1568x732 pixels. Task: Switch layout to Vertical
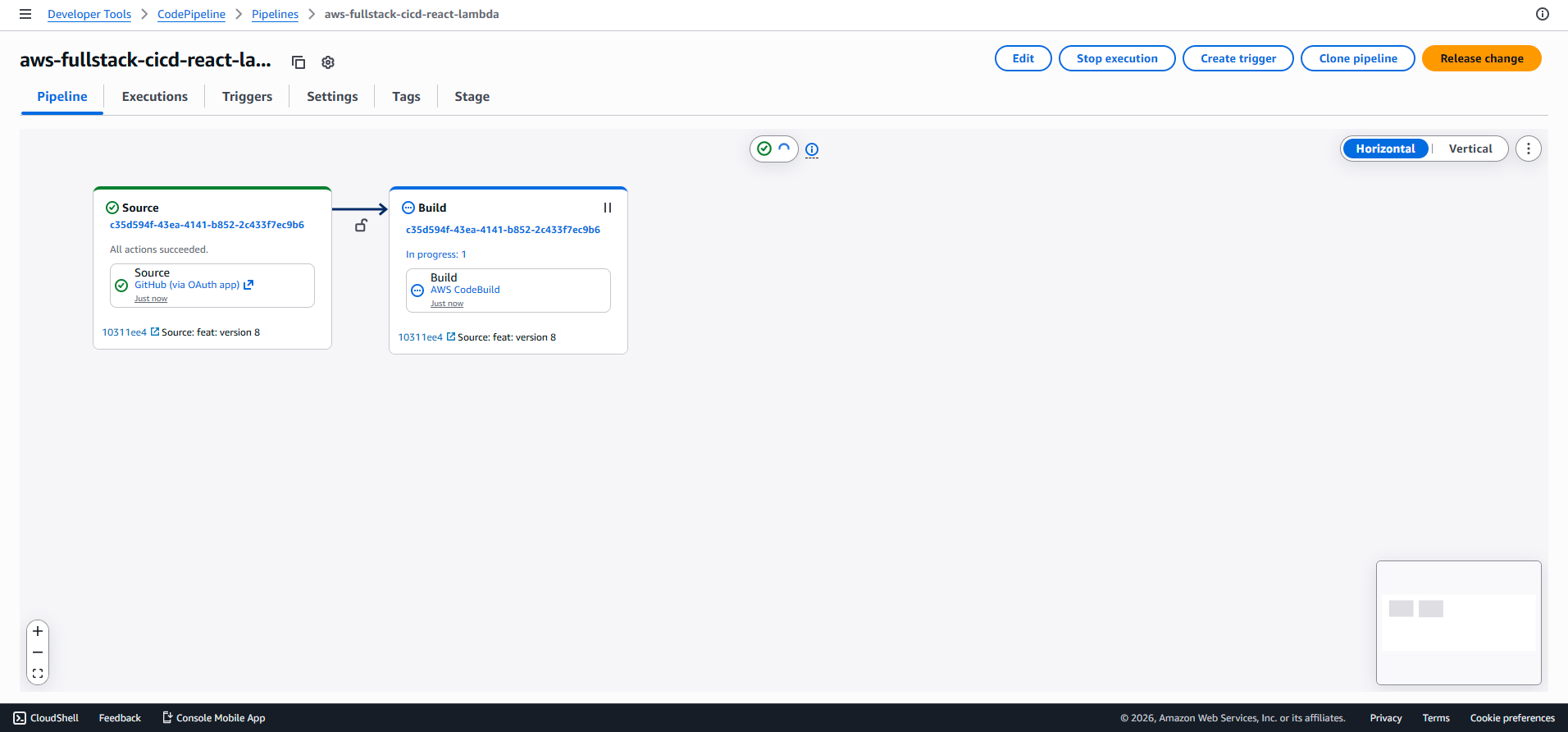click(1470, 149)
